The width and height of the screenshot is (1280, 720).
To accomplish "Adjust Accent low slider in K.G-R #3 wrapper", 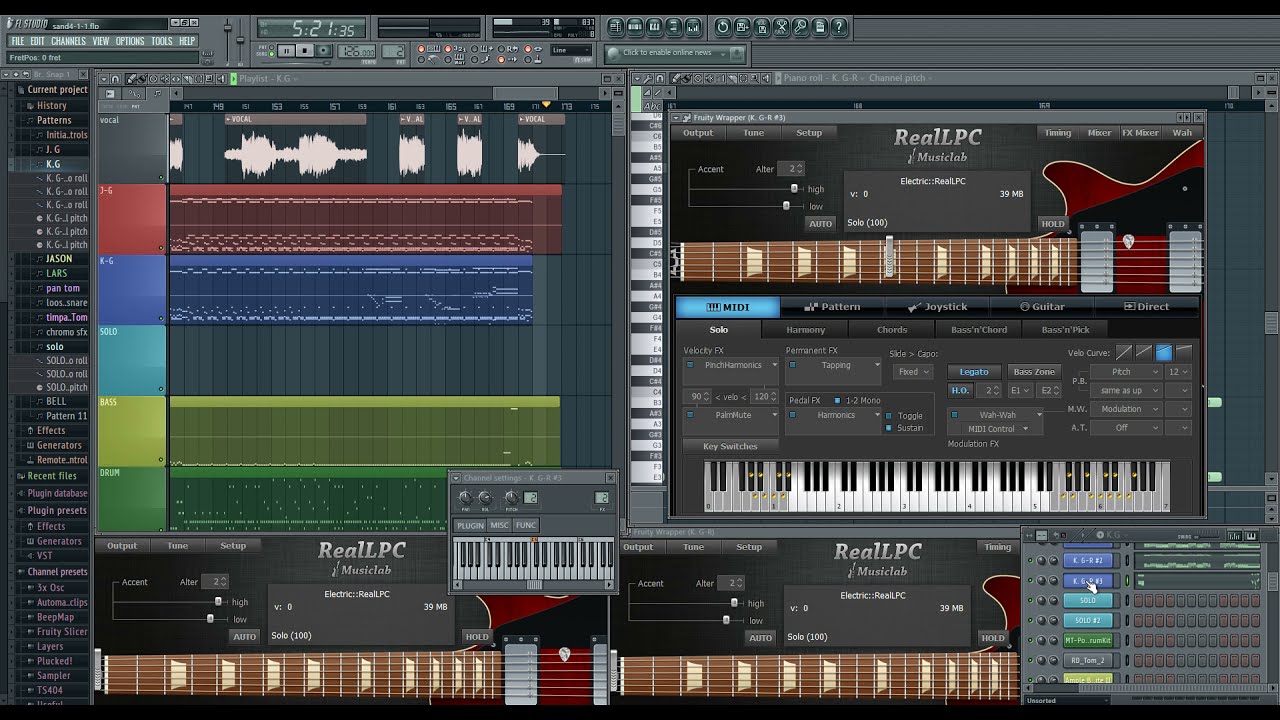I will [x=786, y=205].
